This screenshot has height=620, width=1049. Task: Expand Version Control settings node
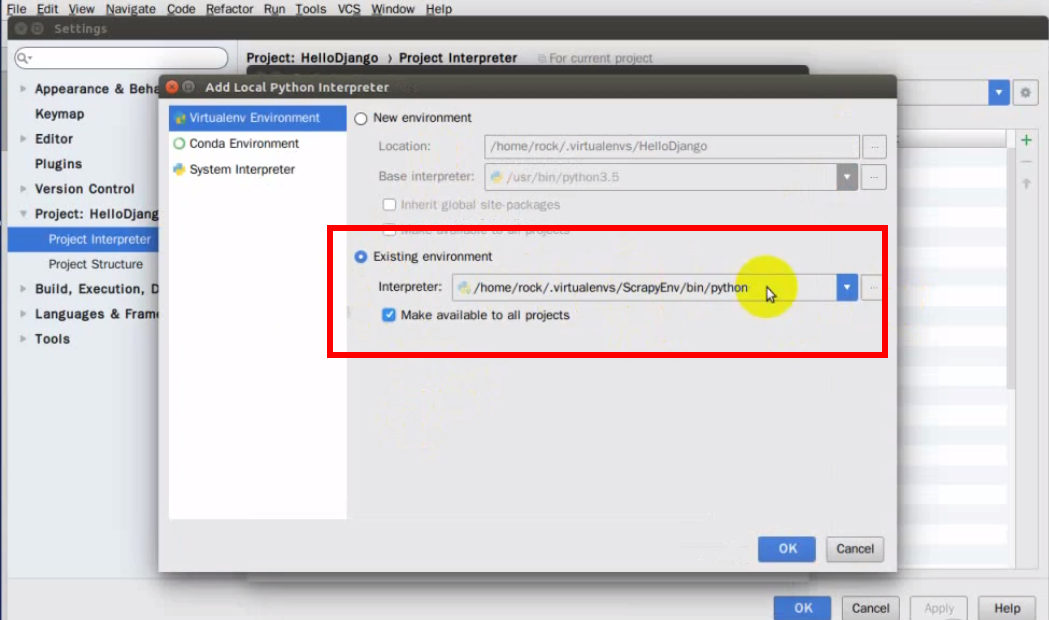tap(23, 189)
